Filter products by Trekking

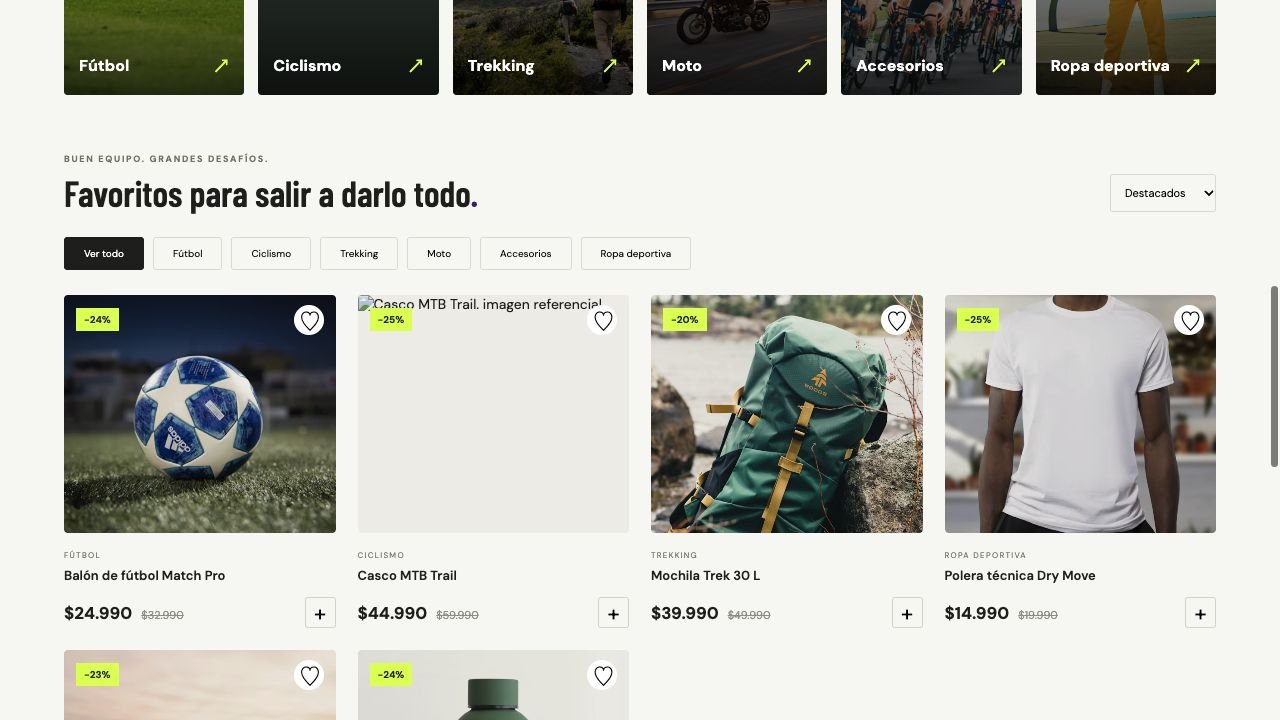[359, 253]
